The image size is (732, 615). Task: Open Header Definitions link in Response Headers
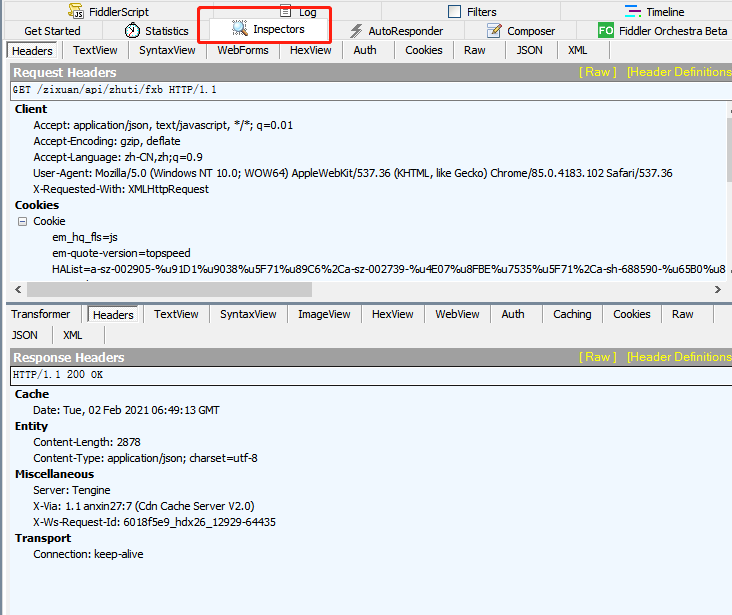point(679,357)
